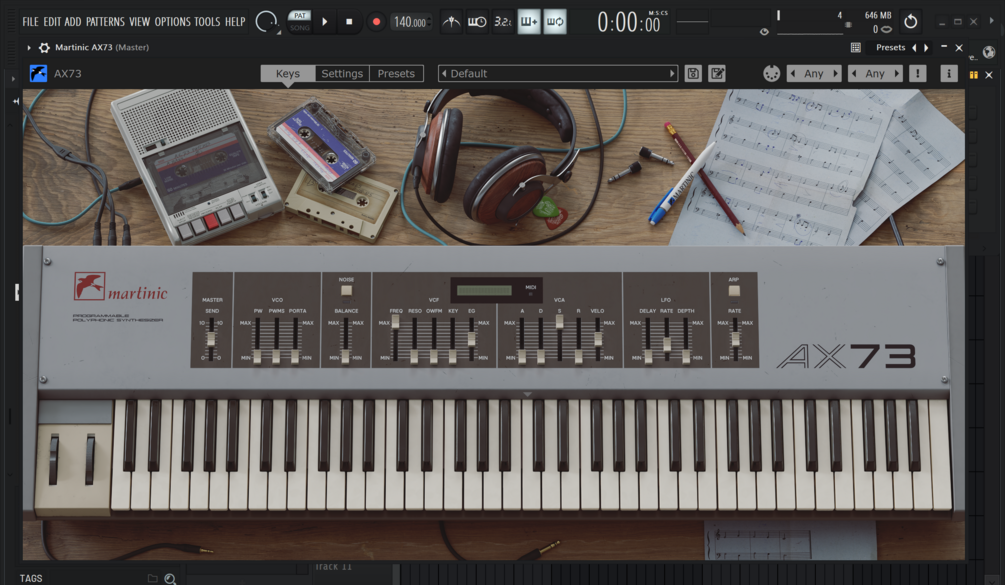Click the LFO RATE slider handle
The width and height of the screenshot is (1005, 585).
tap(667, 345)
